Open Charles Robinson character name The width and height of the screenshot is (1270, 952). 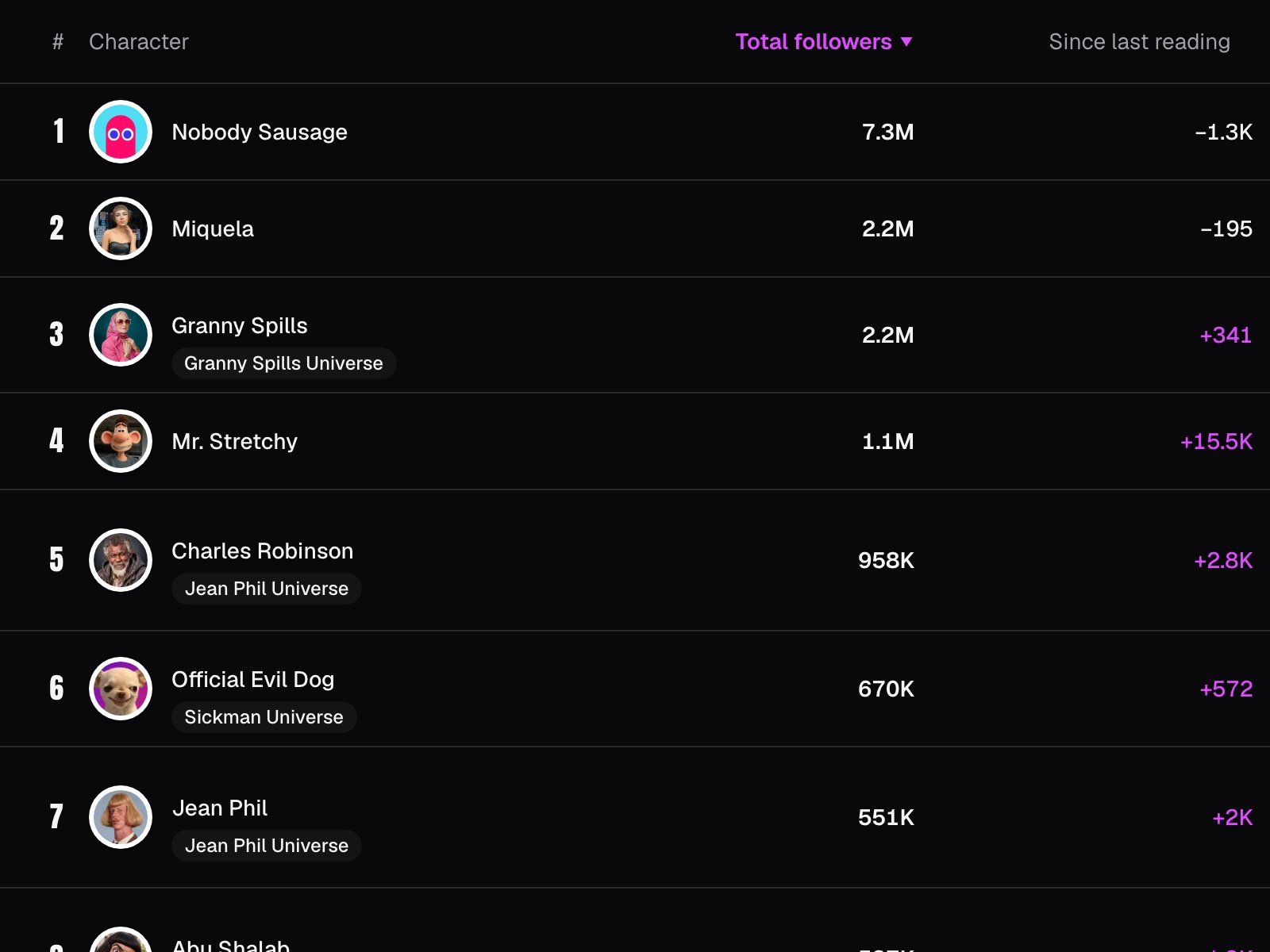pos(263,551)
